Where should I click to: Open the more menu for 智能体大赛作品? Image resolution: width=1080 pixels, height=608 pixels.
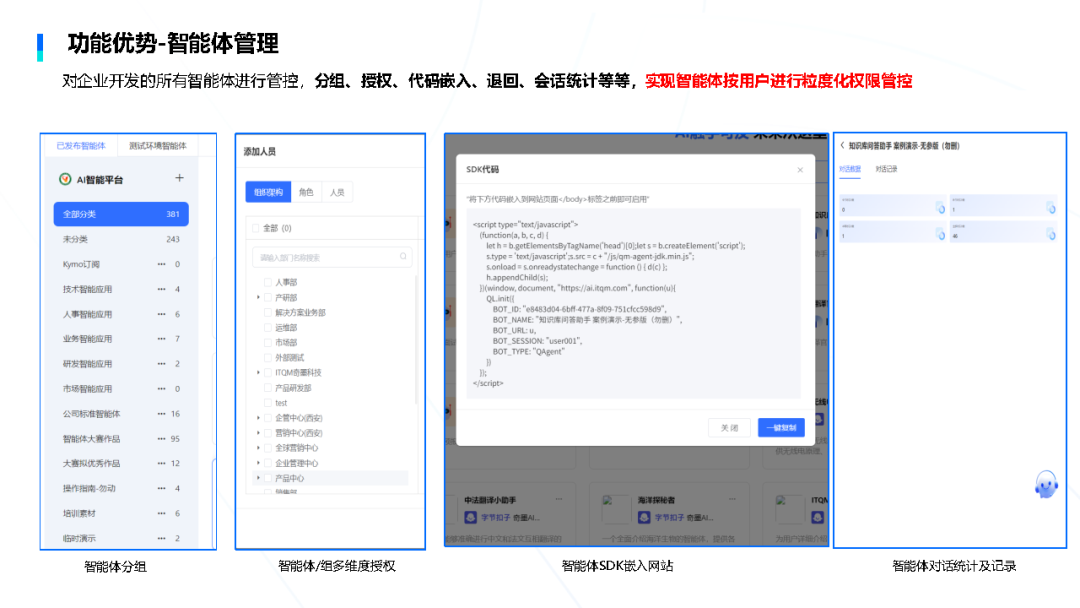click(161, 439)
